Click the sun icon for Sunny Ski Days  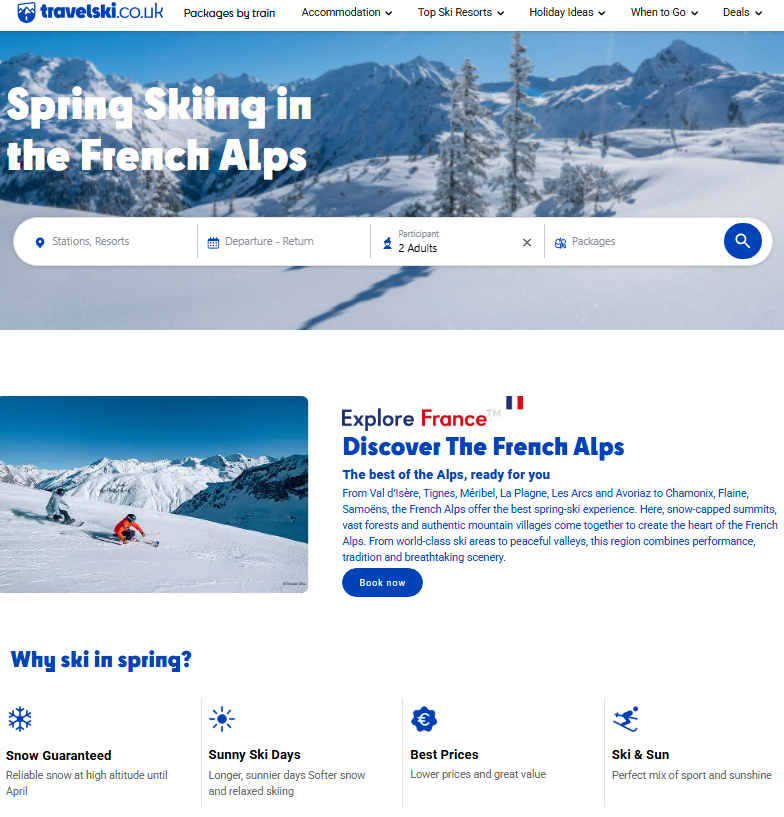[x=222, y=718]
